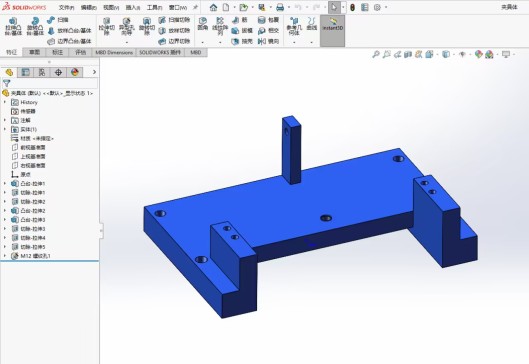This screenshot has height=364, width=529.
Task: Click Edit Appearance color-ball icon
Action: [x=478, y=54]
